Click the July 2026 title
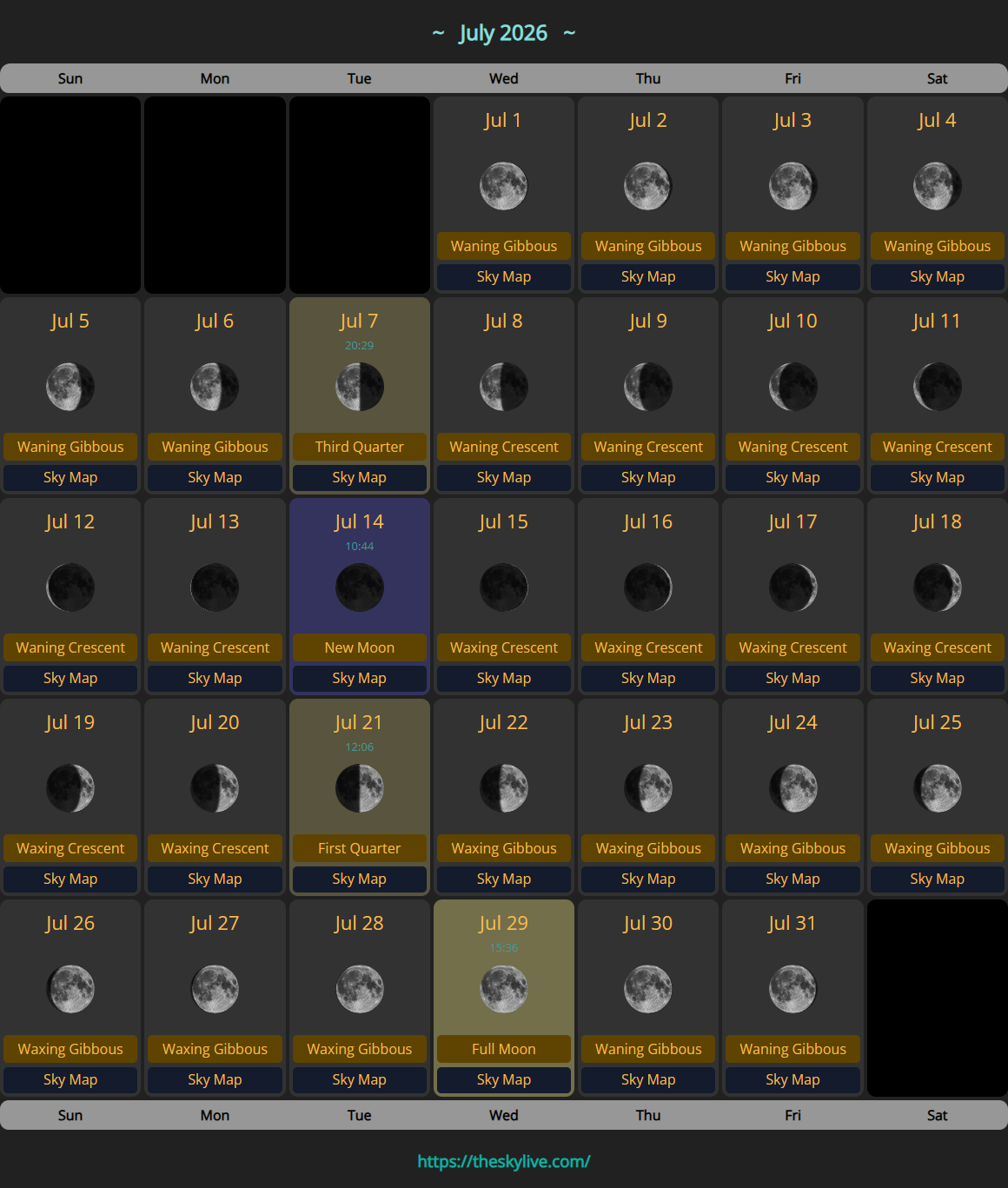 click(503, 32)
